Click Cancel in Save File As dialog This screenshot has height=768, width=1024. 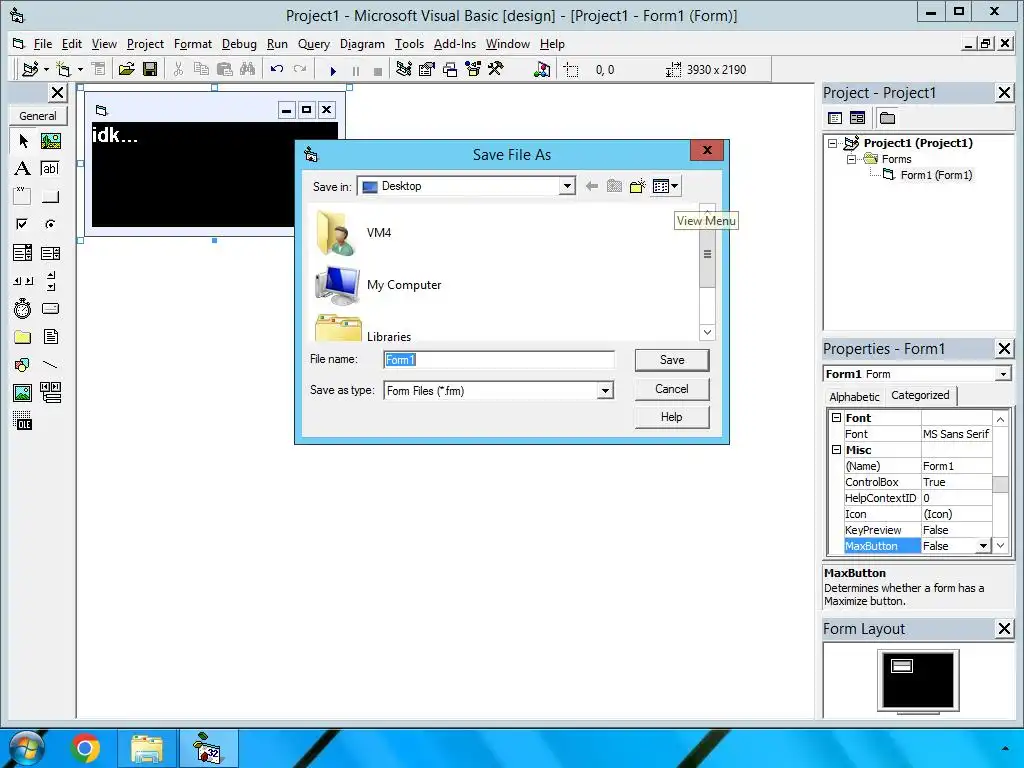[x=672, y=389]
